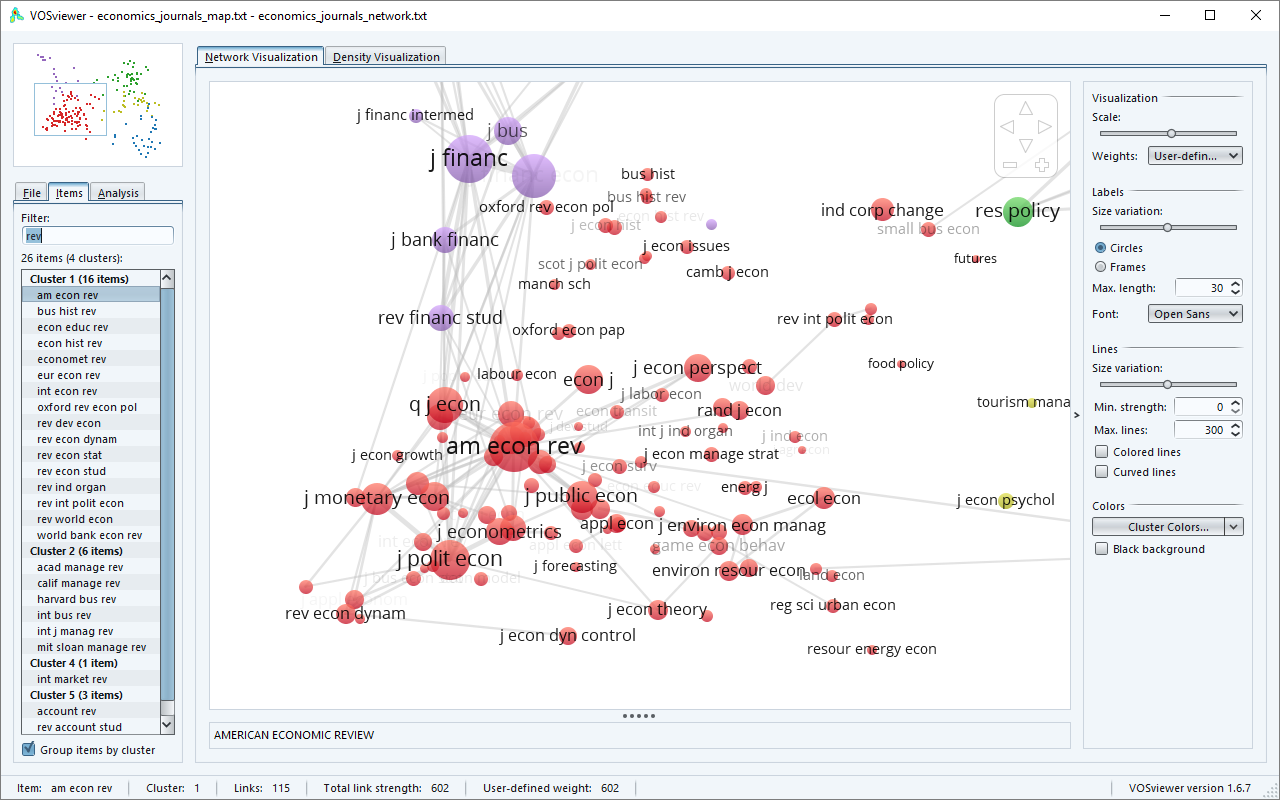Zoom out with the minus icon

(x=1010, y=165)
